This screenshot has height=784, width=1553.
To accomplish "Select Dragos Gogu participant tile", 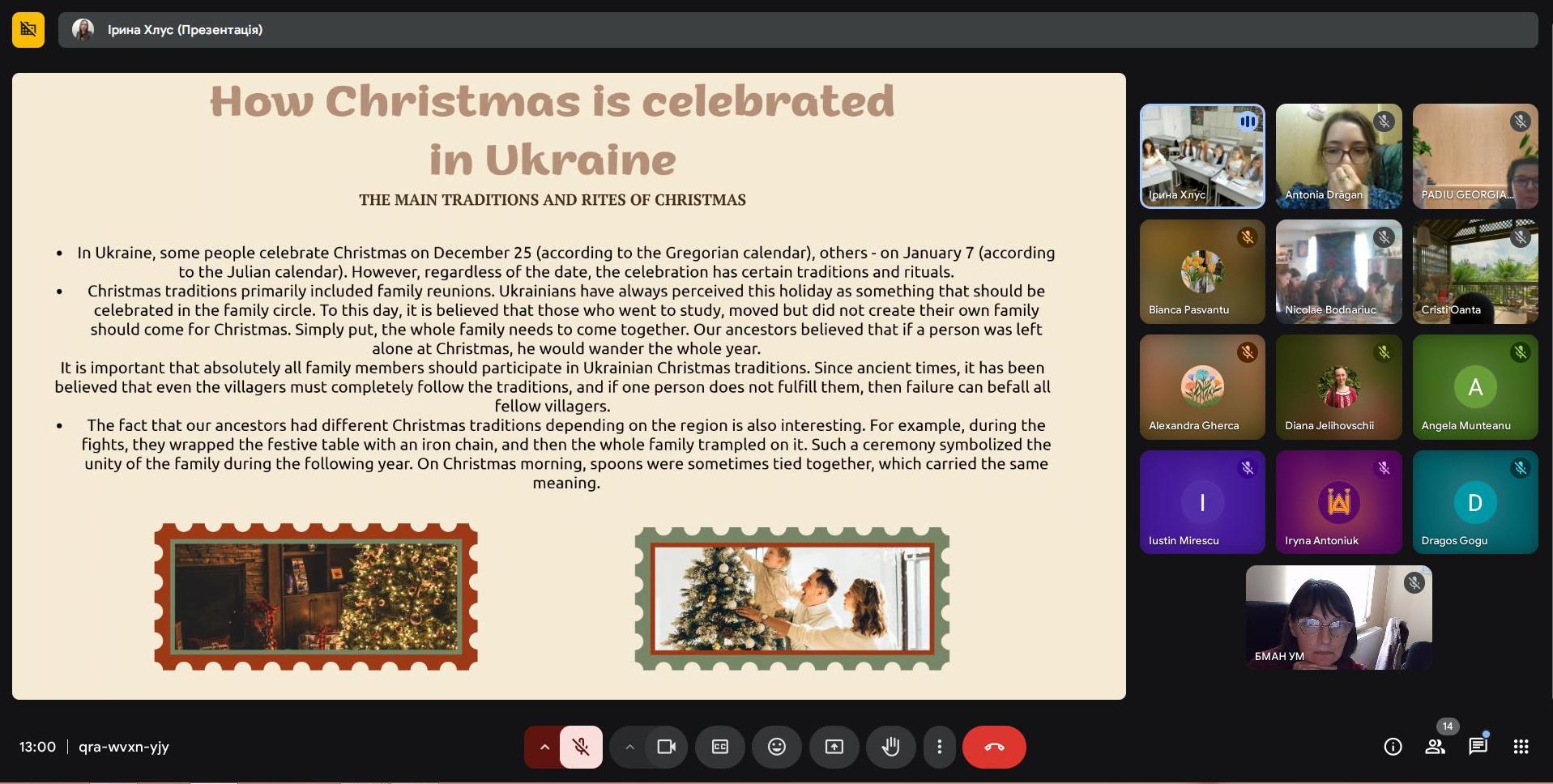I will pos(1475,502).
